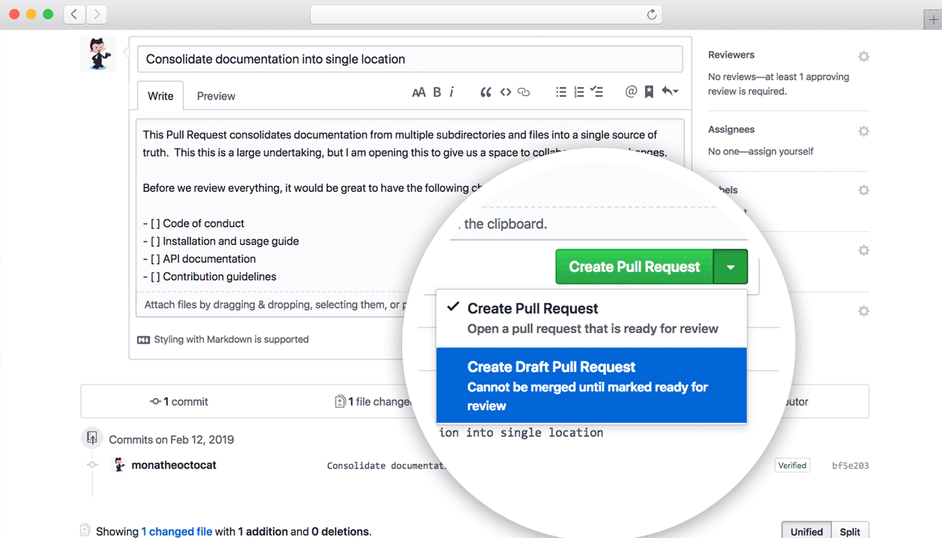
Task: Open a new browser tab with the plus
Action: click(x=933, y=20)
